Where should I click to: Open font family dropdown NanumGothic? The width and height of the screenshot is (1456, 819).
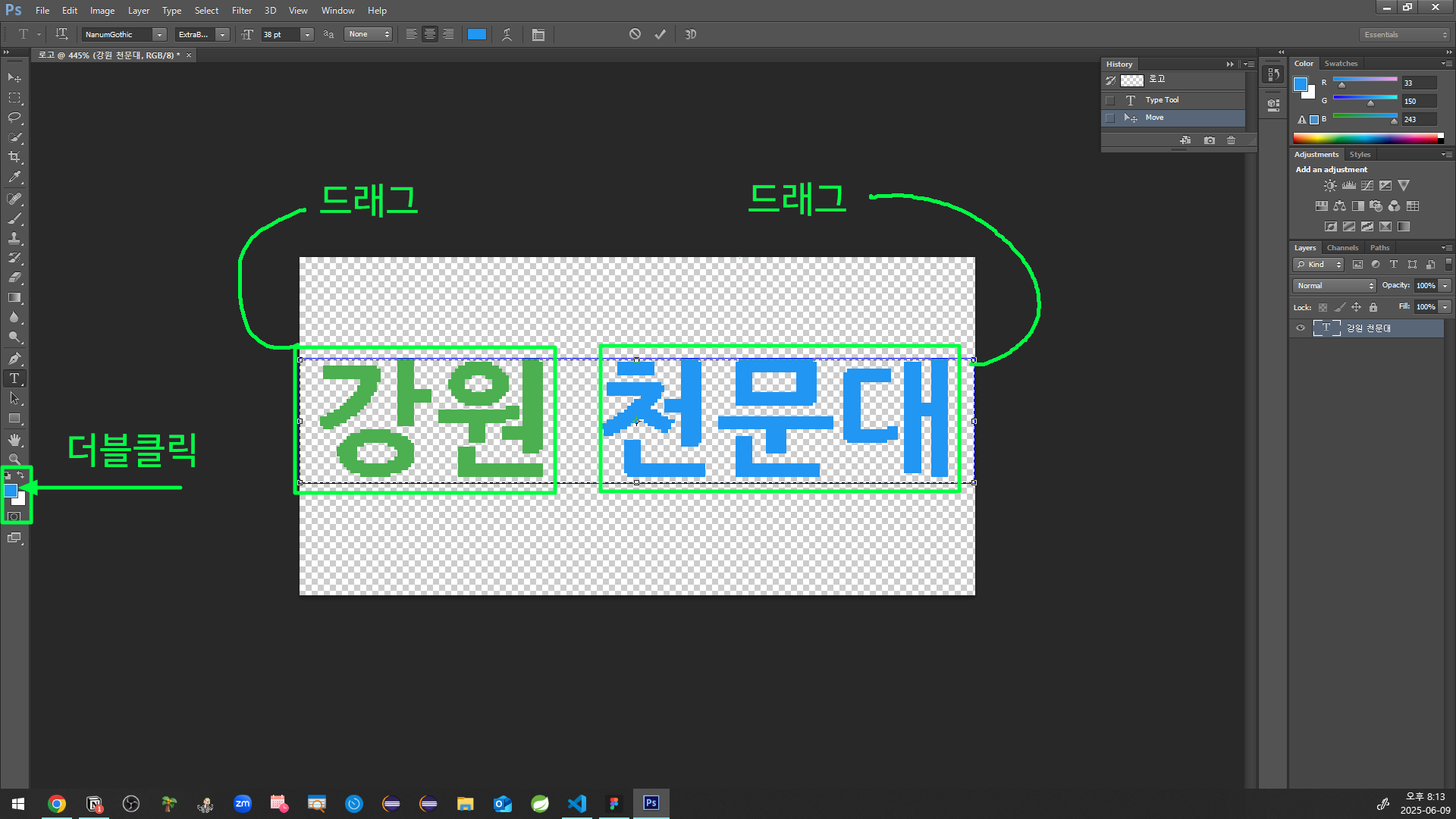pos(159,34)
